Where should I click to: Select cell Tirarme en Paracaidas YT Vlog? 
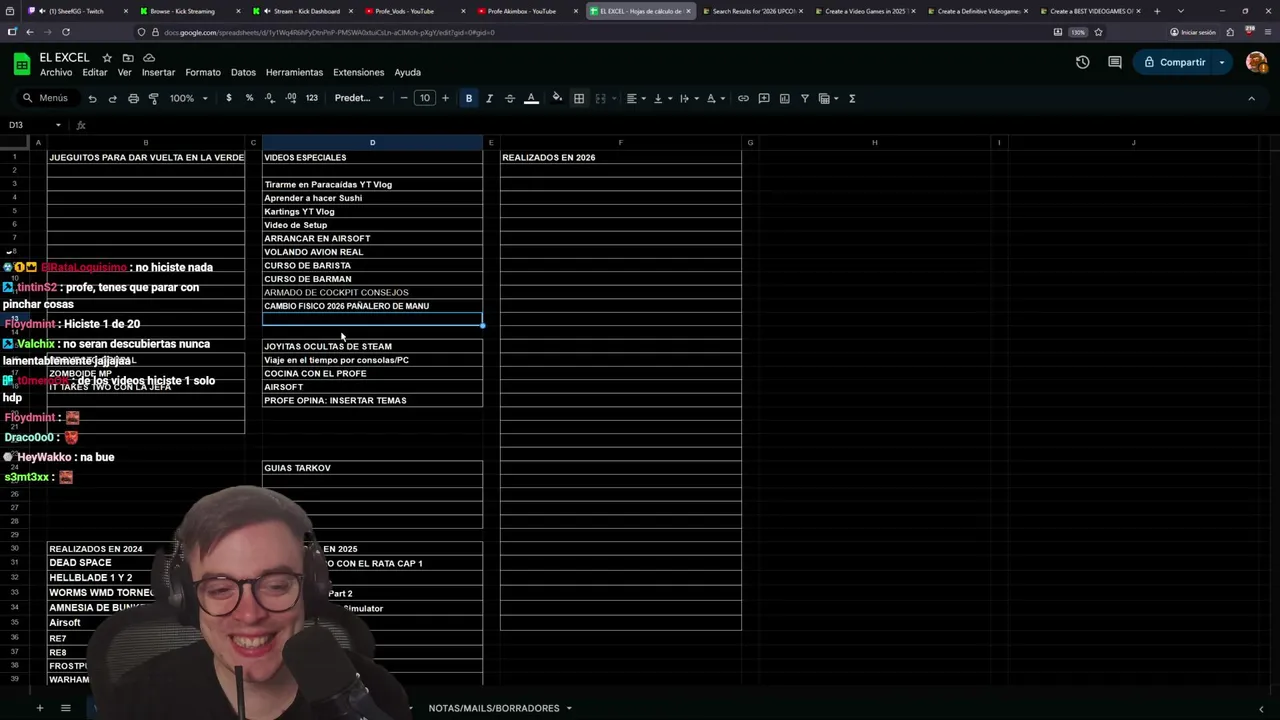point(372,184)
